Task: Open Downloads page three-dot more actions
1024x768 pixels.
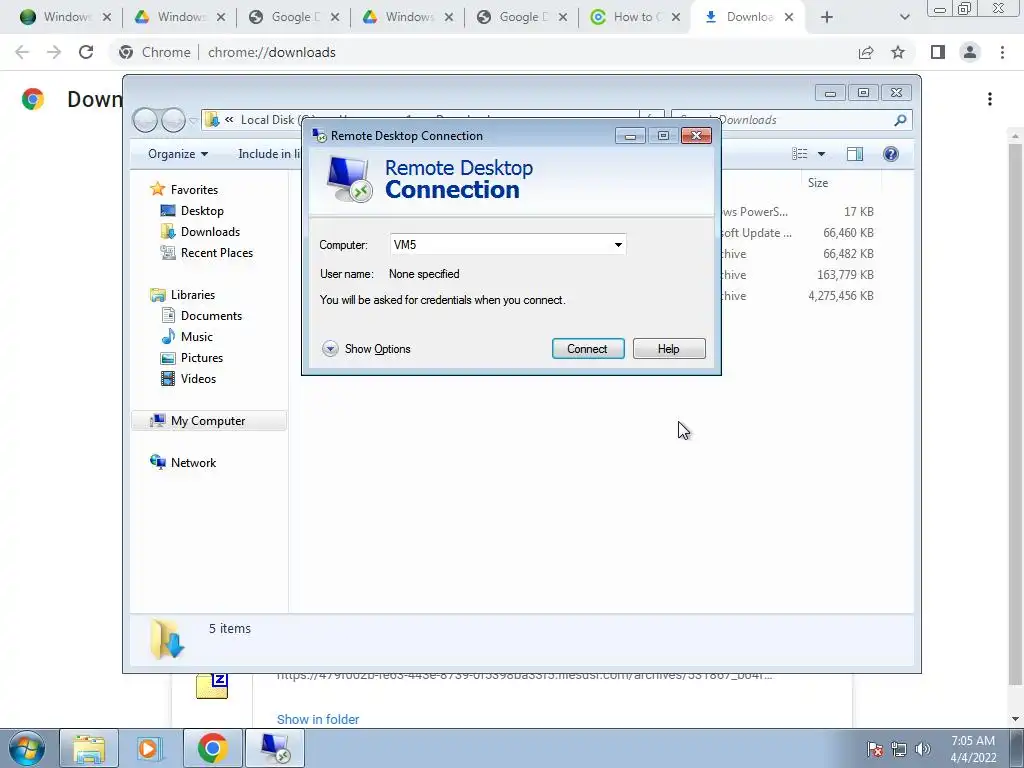Action: click(x=990, y=99)
